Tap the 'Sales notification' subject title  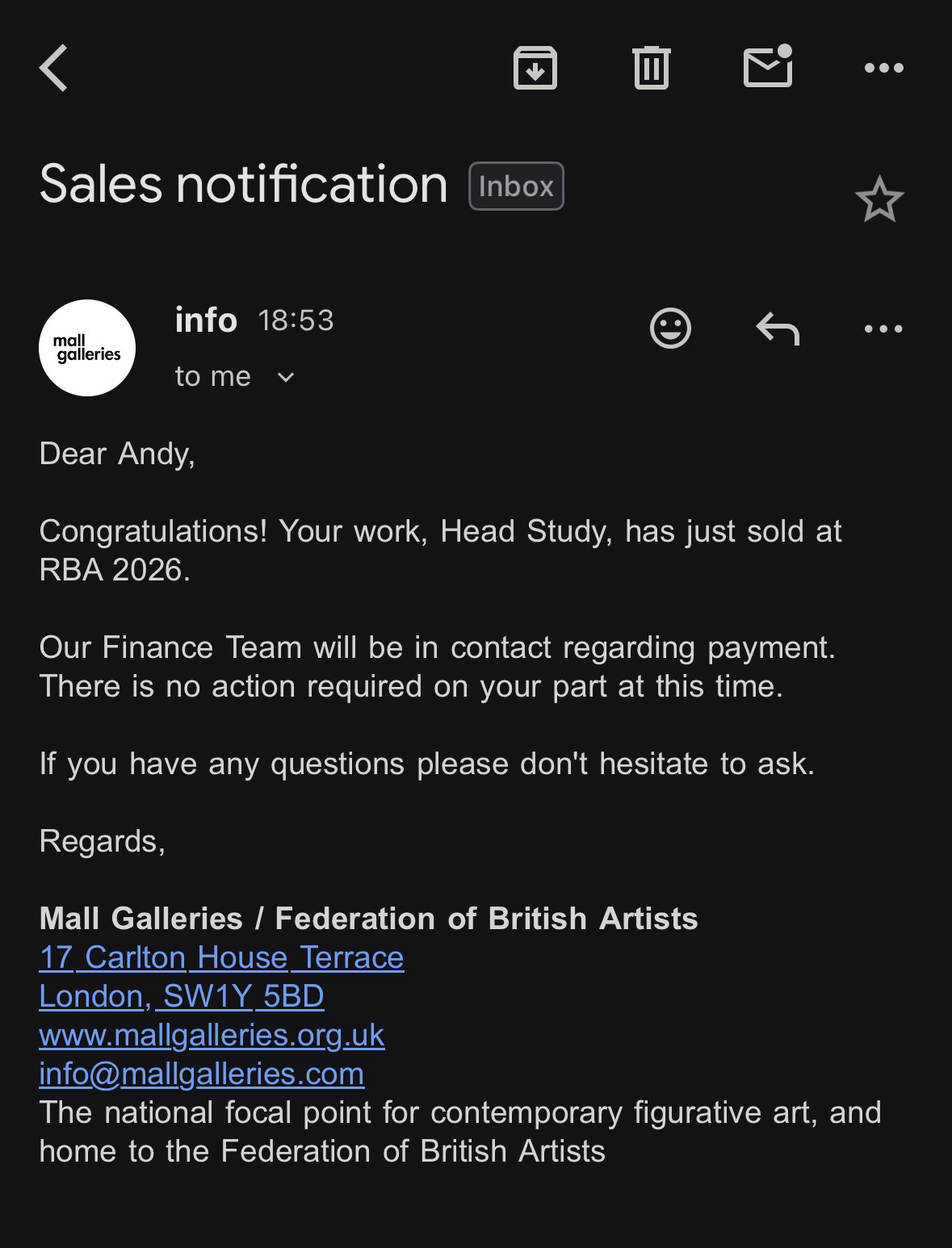[x=243, y=184]
